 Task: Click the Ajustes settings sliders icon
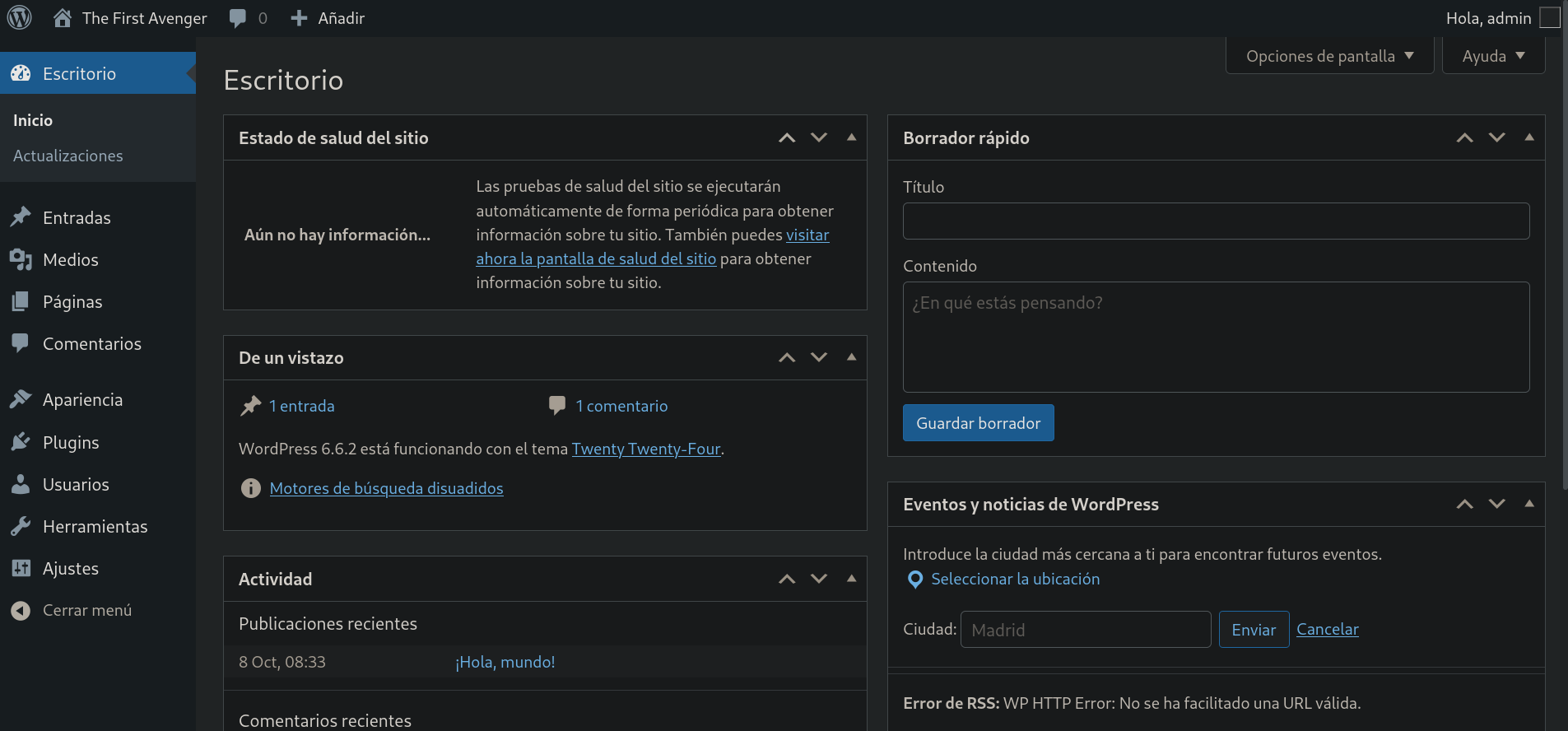coord(21,568)
